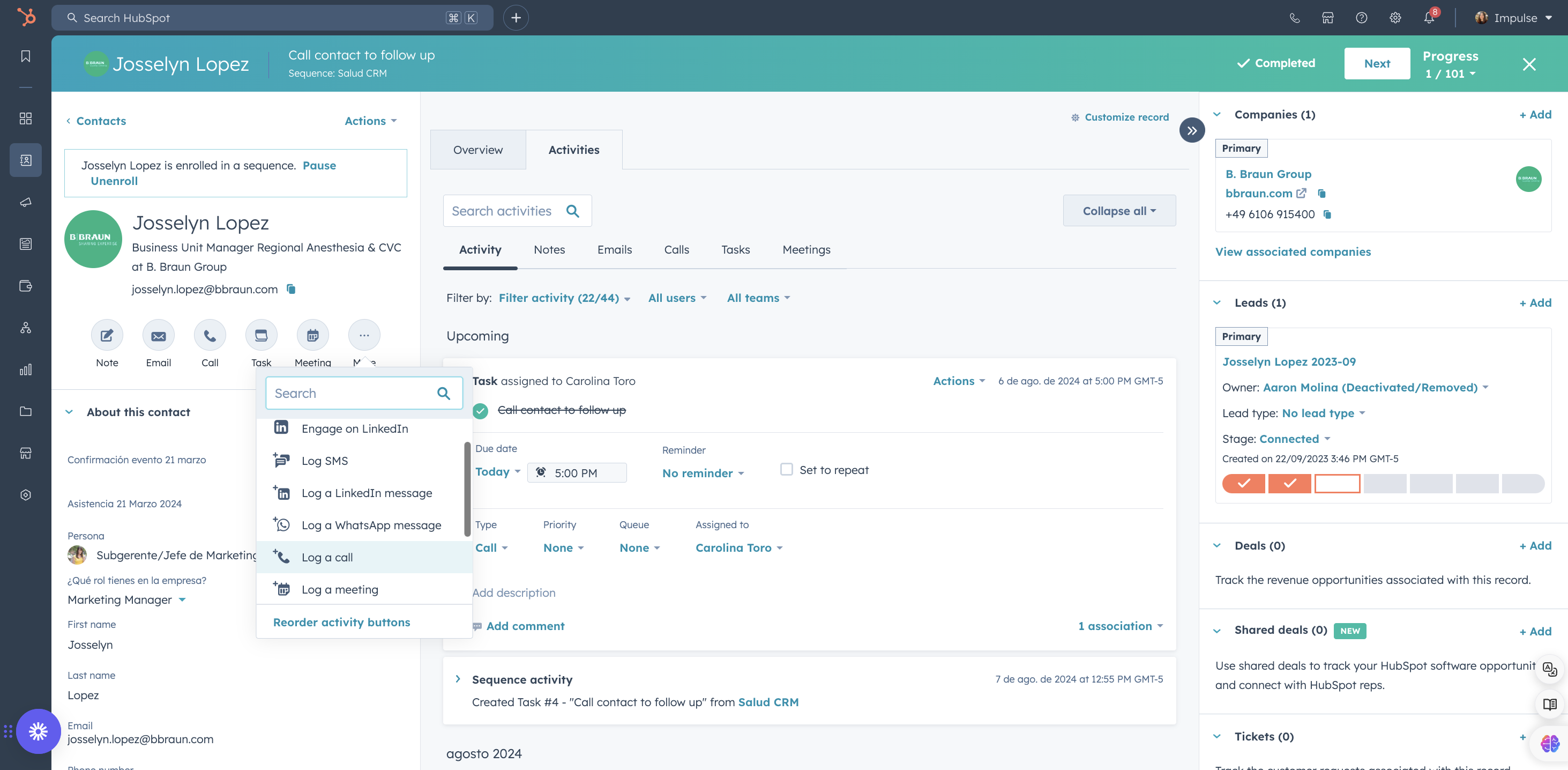Choose Log a WhatsApp message
The height and width of the screenshot is (770, 1568).
[x=364, y=525]
